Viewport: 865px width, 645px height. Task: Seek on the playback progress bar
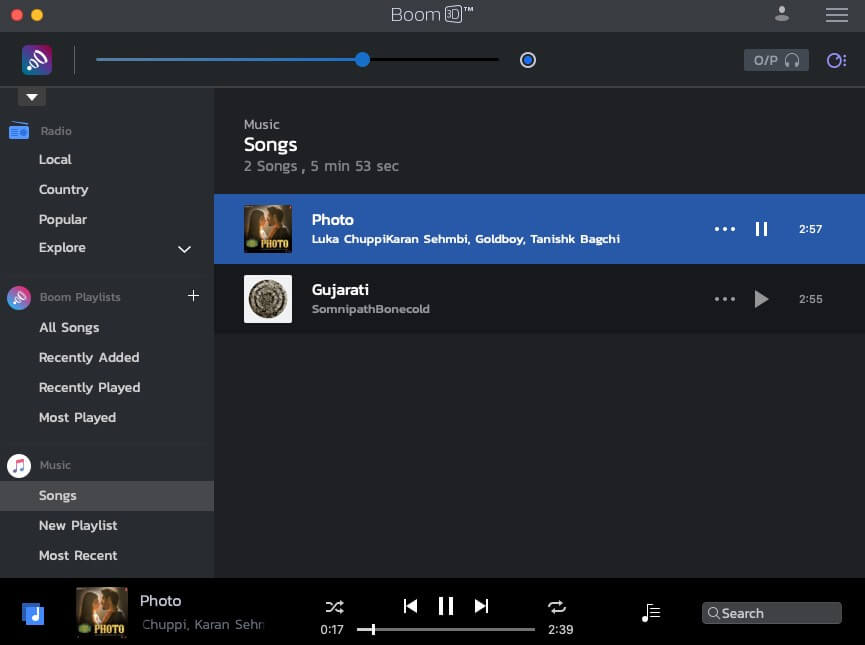(x=446, y=629)
